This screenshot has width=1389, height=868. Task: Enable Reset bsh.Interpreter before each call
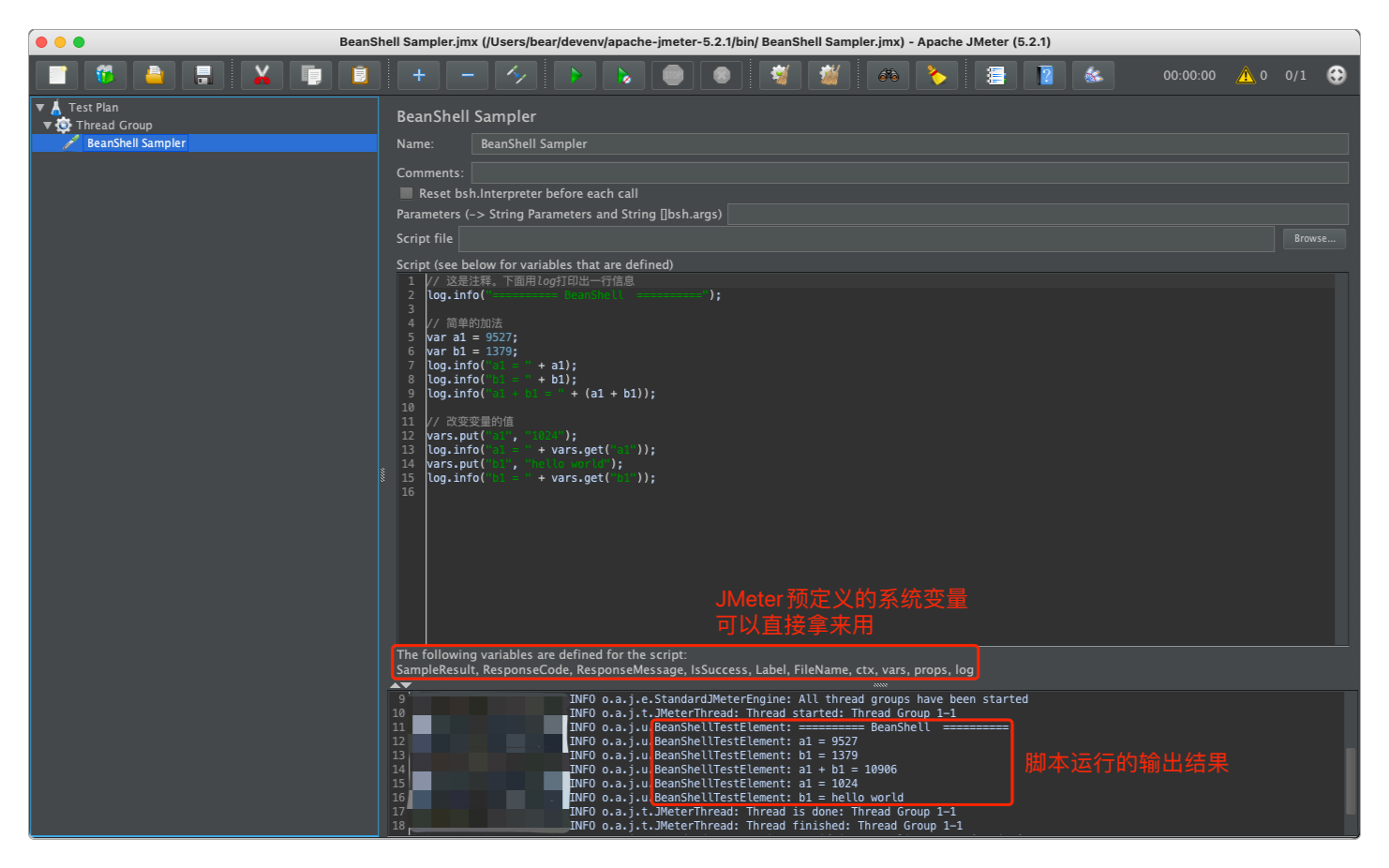pos(407,193)
